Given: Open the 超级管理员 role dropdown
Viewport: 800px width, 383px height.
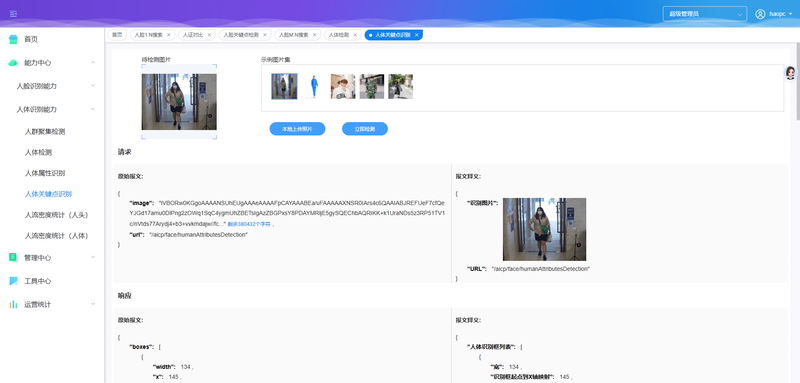Looking at the screenshot, I should coord(705,14).
